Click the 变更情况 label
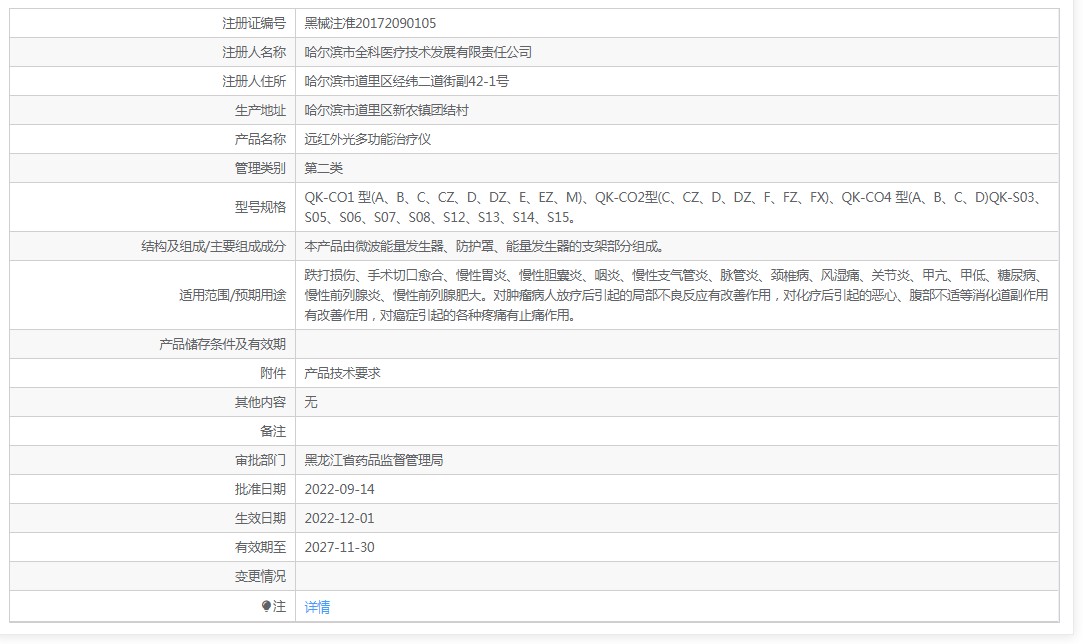Viewport: 1083px width, 644px height. (260, 576)
